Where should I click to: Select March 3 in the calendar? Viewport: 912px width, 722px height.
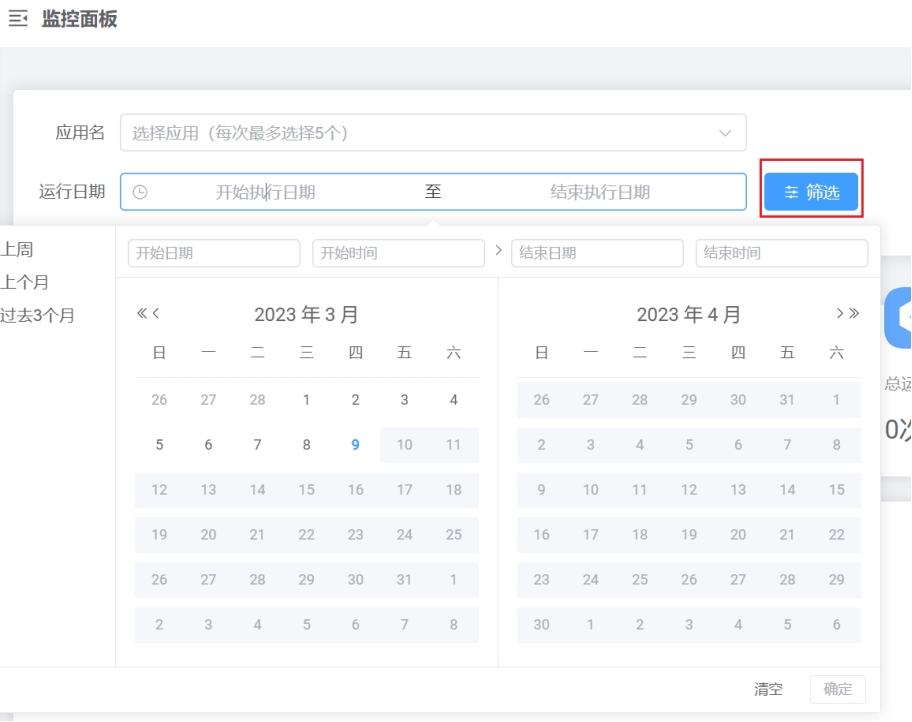tap(404, 400)
